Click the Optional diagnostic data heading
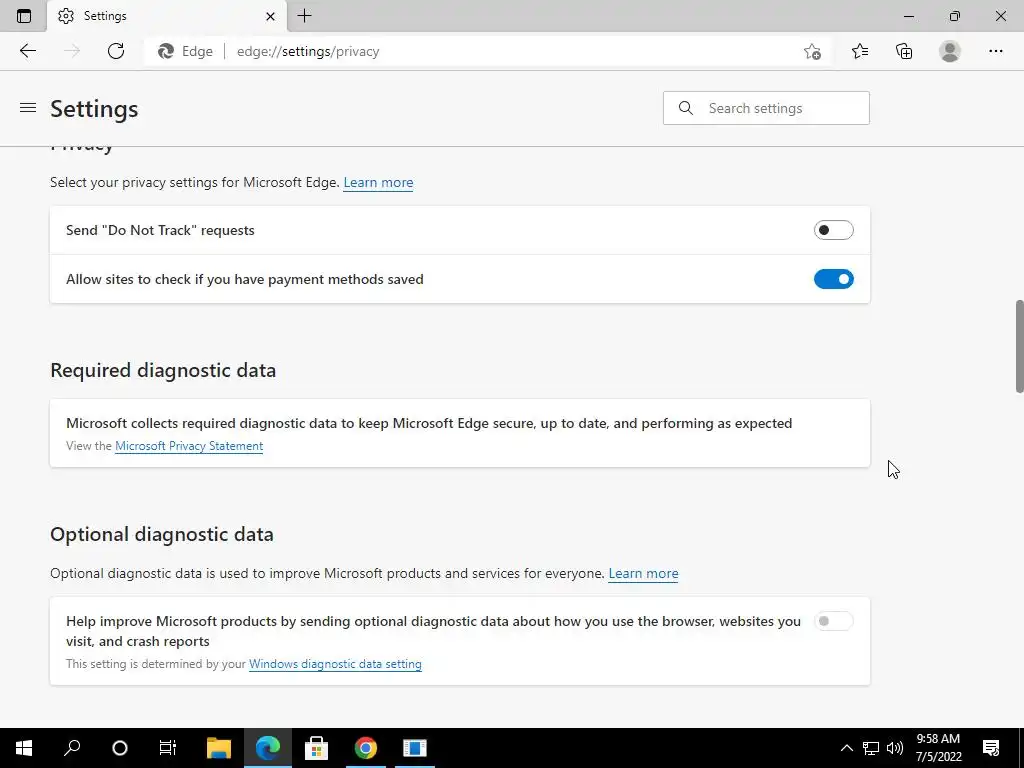Image resolution: width=1024 pixels, height=768 pixels. coord(162,534)
